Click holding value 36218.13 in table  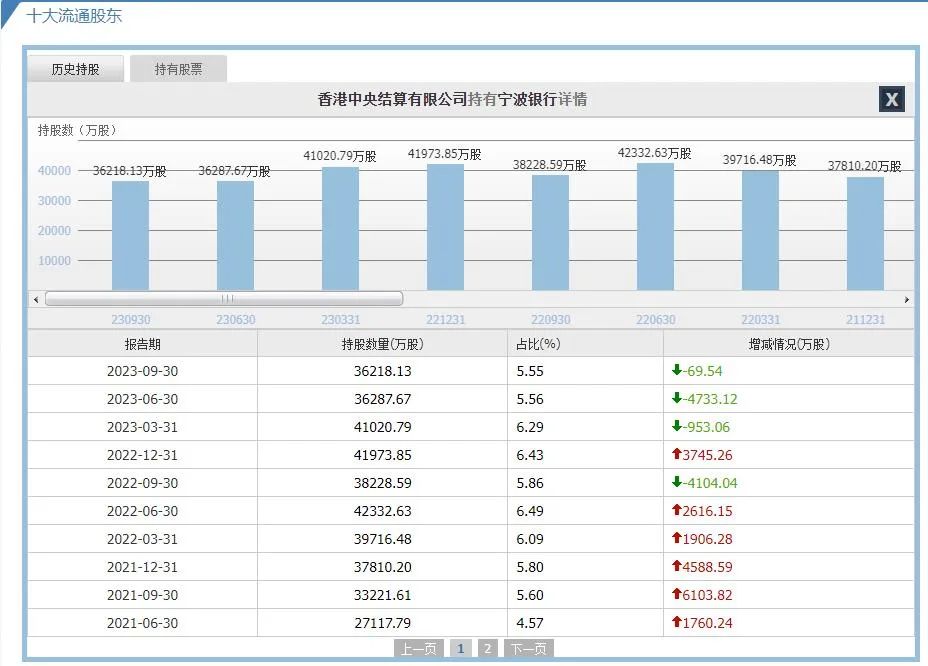382,371
